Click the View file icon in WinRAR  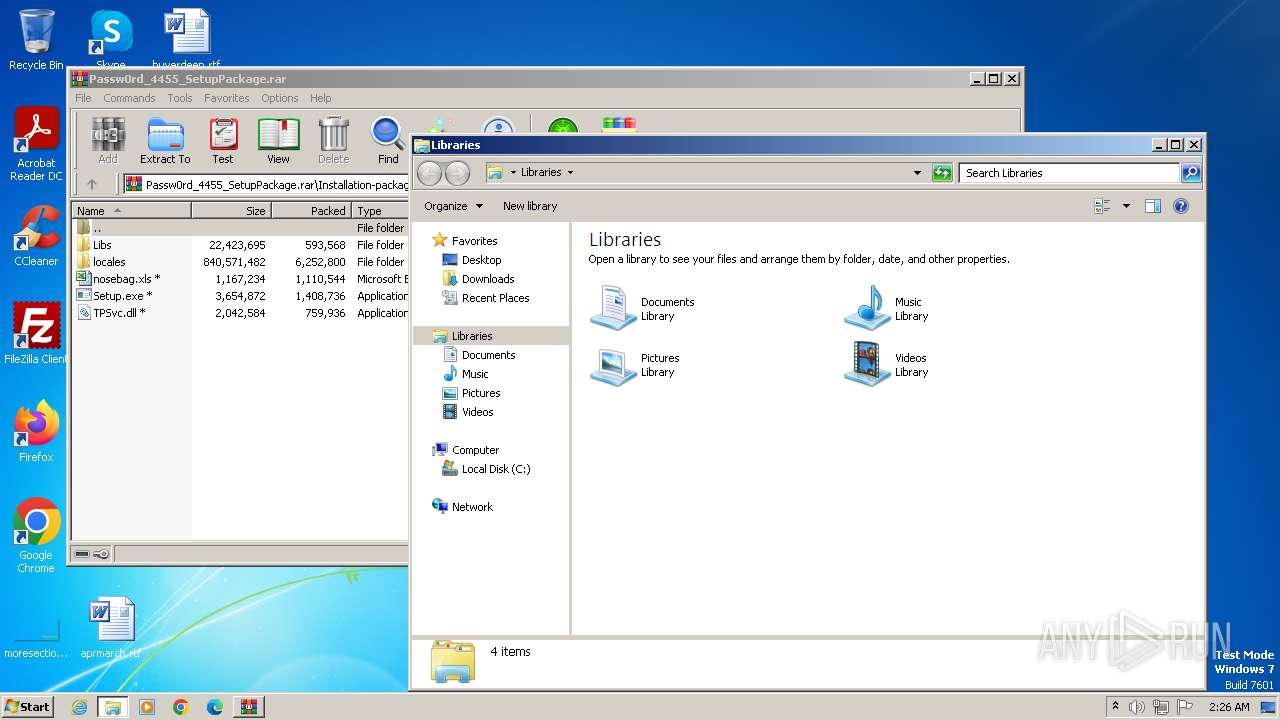coord(278,140)
